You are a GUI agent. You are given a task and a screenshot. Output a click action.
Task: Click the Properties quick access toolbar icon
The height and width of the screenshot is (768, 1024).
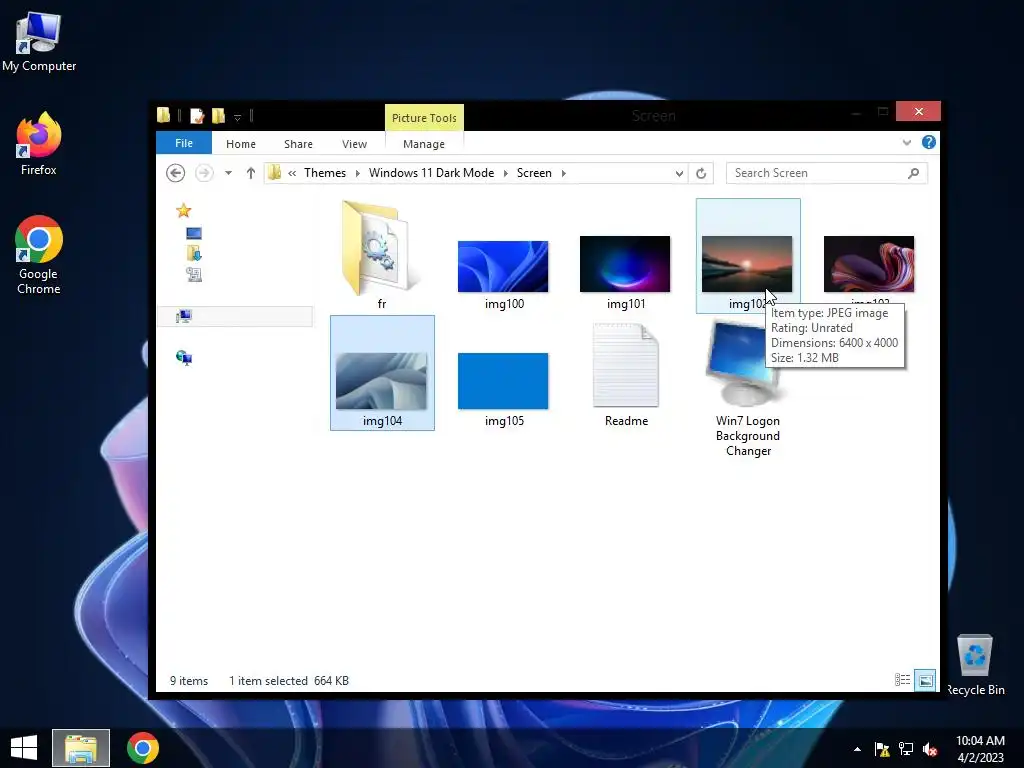[197, 116]
